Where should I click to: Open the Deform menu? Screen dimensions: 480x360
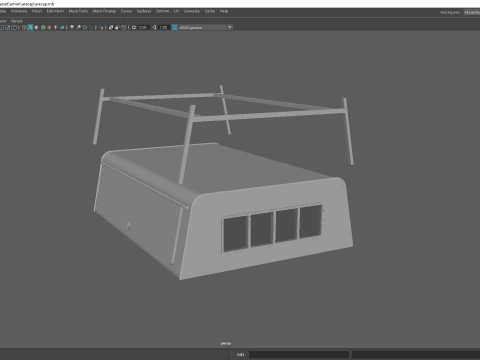(163, 11)
